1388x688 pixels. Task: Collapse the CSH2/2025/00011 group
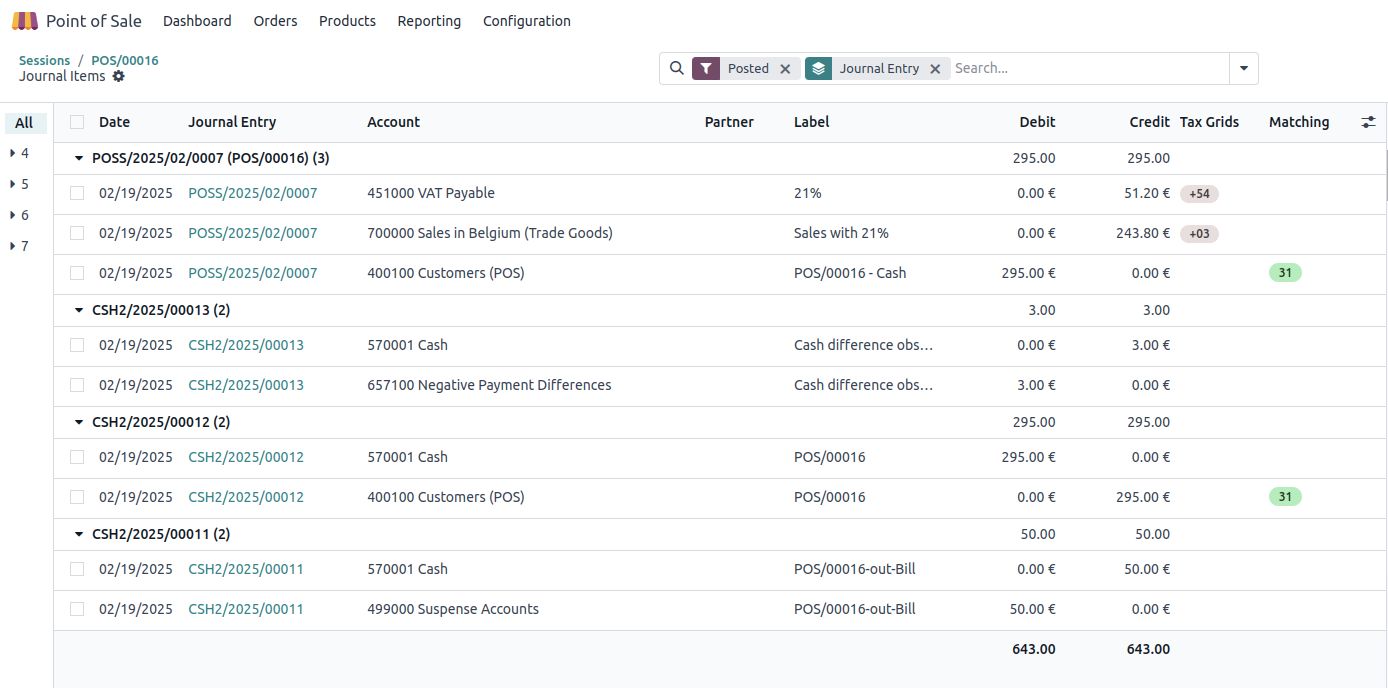tap(79, 534)
